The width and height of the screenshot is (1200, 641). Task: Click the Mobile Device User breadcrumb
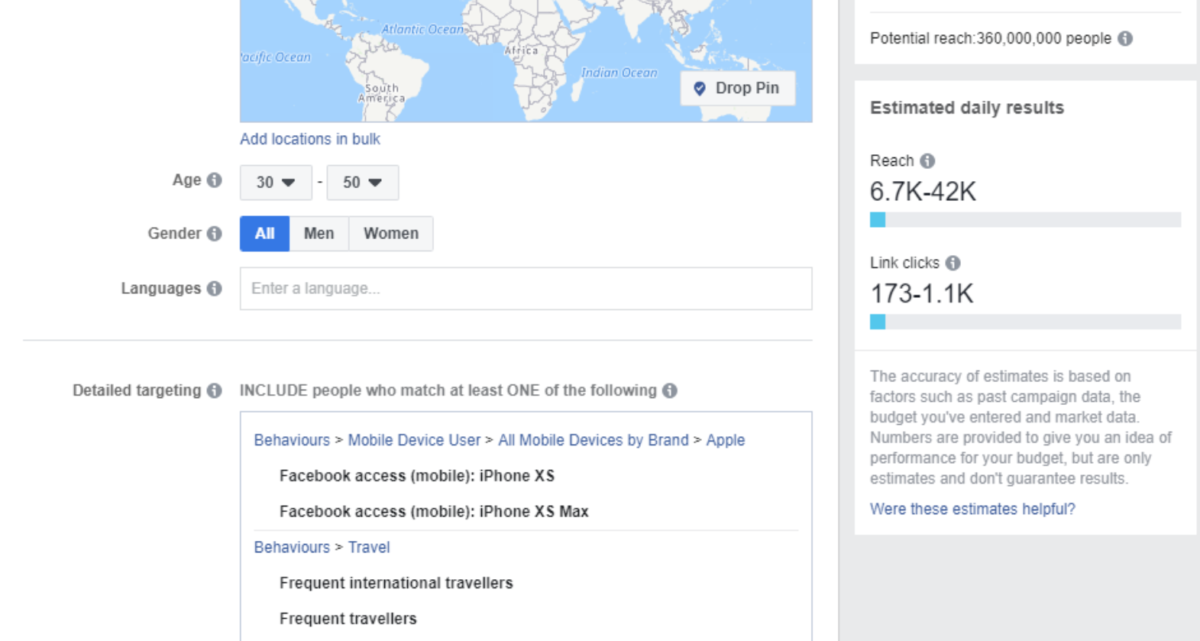point(414,440)
